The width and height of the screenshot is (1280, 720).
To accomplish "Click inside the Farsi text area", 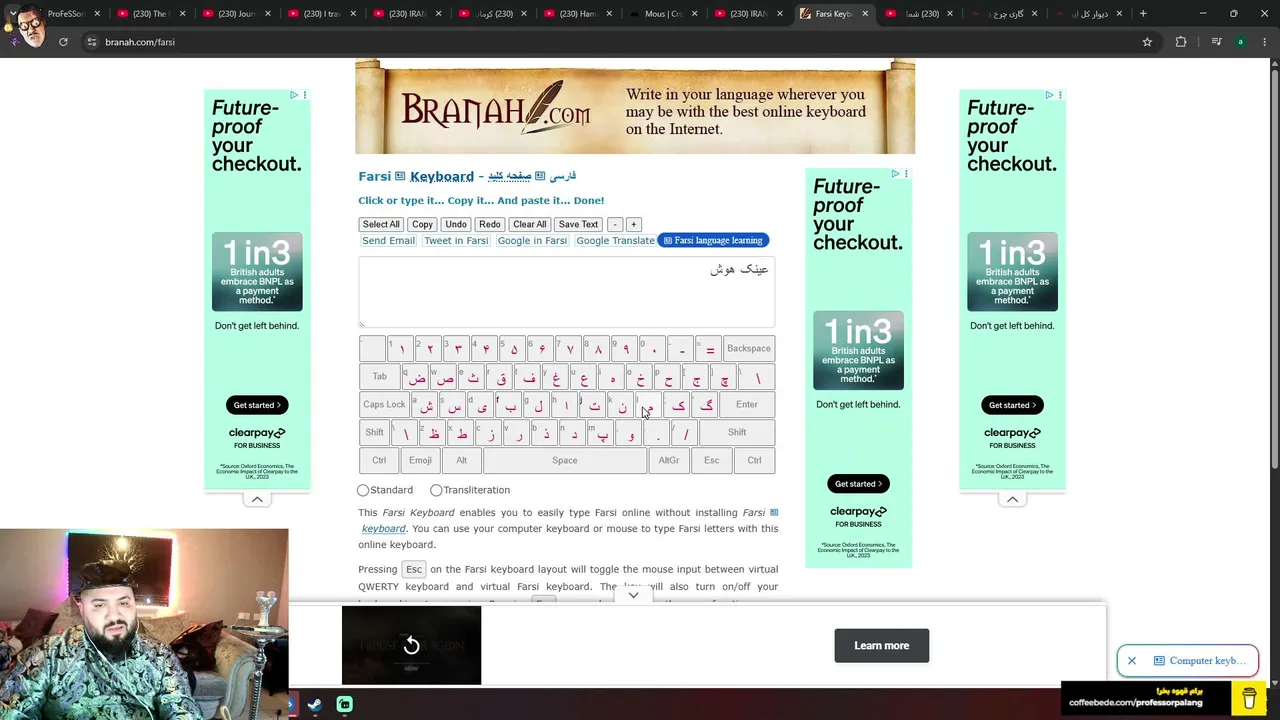I will (x=567, y=292).
